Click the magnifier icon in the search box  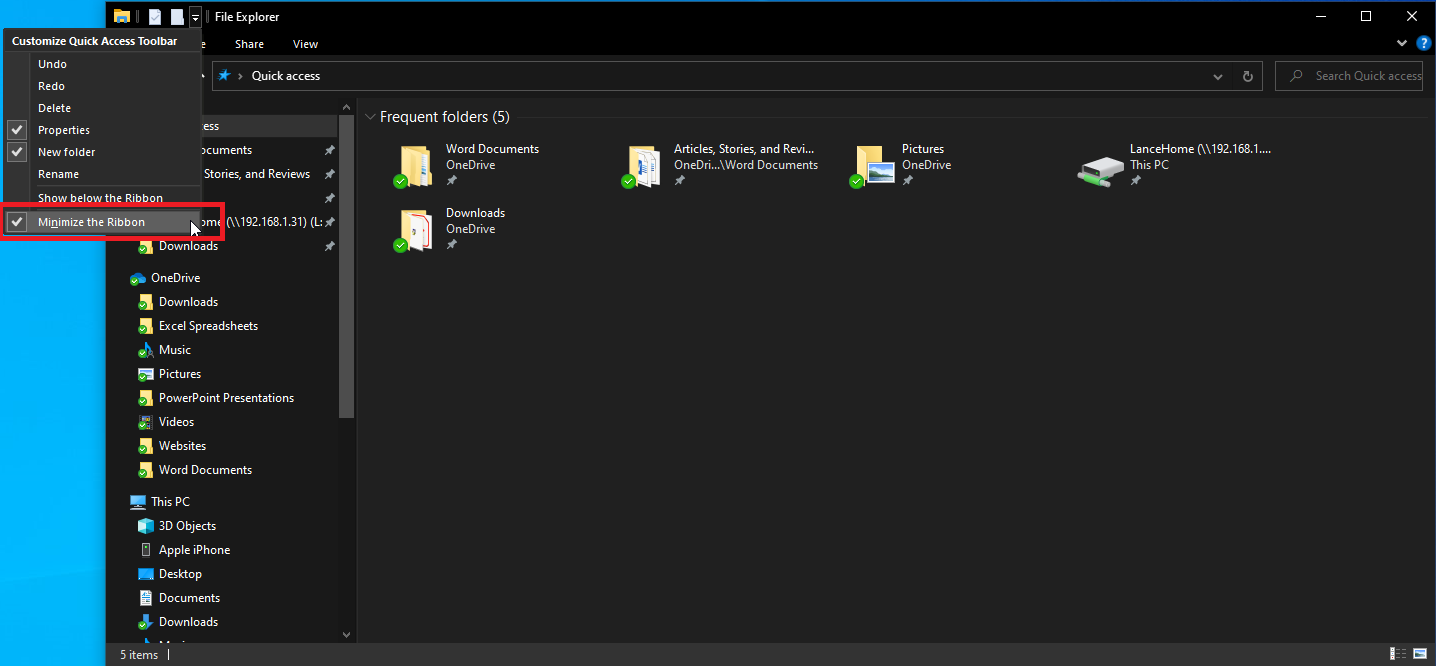[1296, 76]
